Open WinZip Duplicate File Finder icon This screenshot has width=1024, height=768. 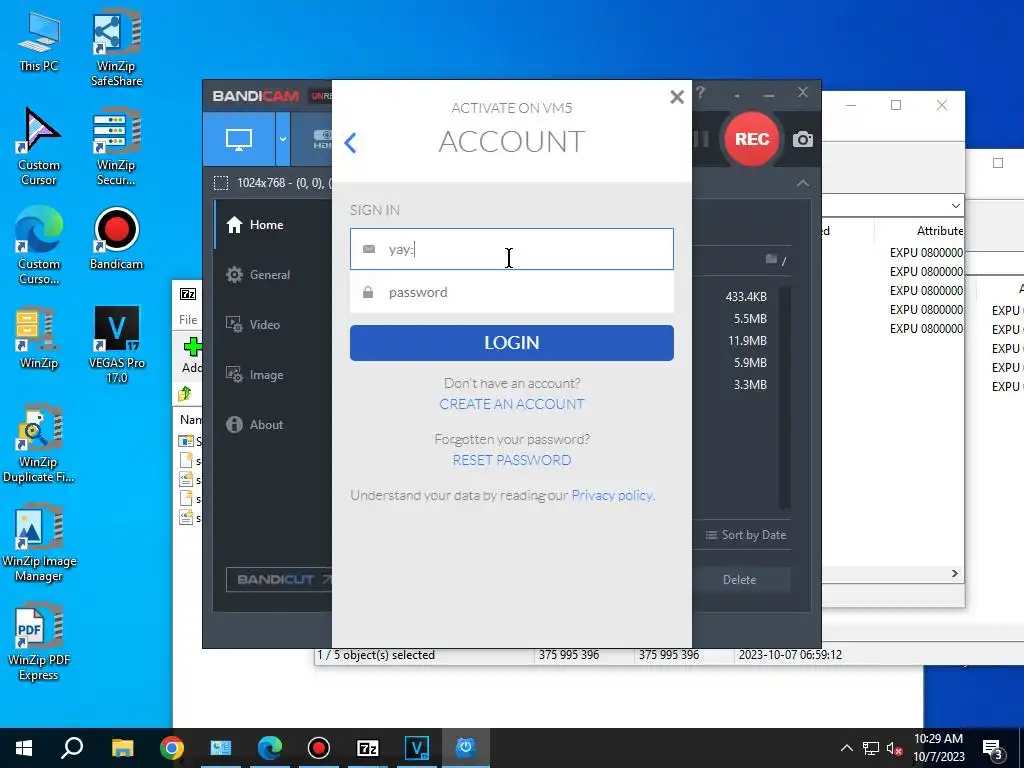click(x=38, y=444)
